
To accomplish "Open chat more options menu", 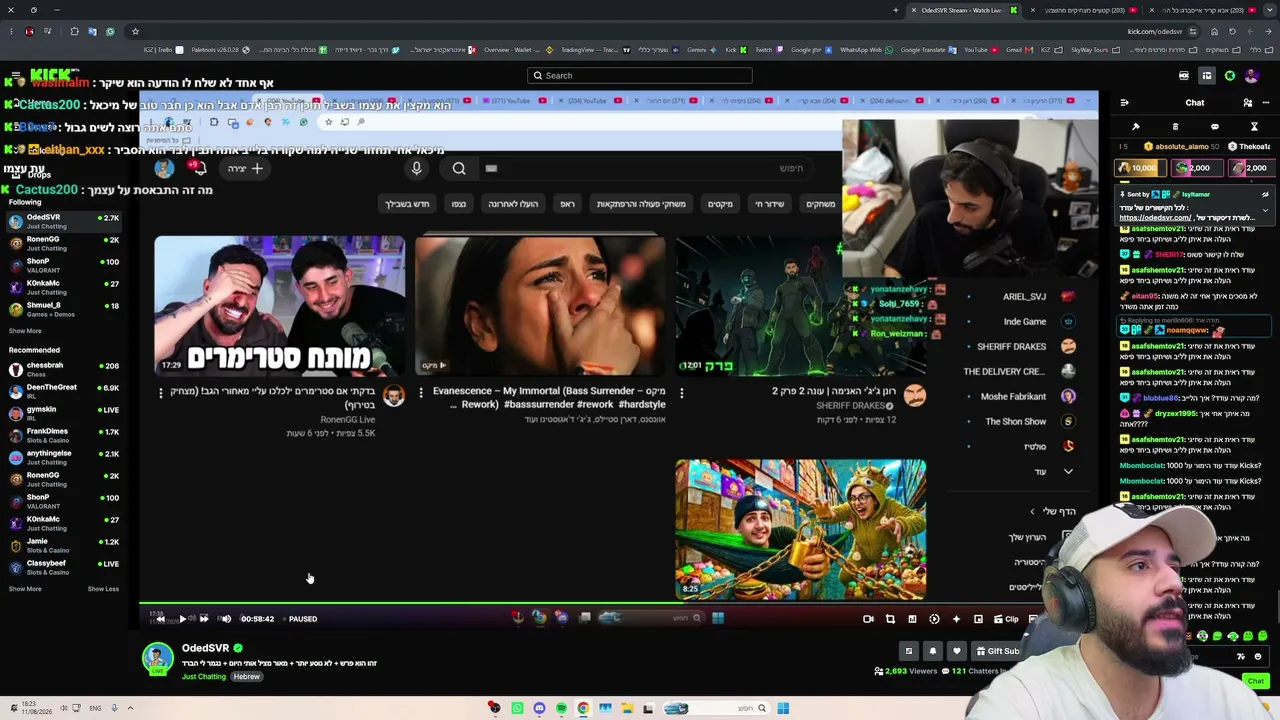I will [1265, 103].
